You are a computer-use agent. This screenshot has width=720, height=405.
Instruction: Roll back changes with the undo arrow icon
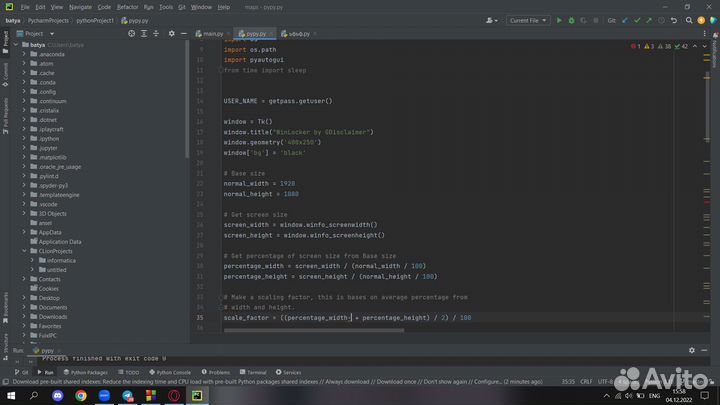(676, 20)
